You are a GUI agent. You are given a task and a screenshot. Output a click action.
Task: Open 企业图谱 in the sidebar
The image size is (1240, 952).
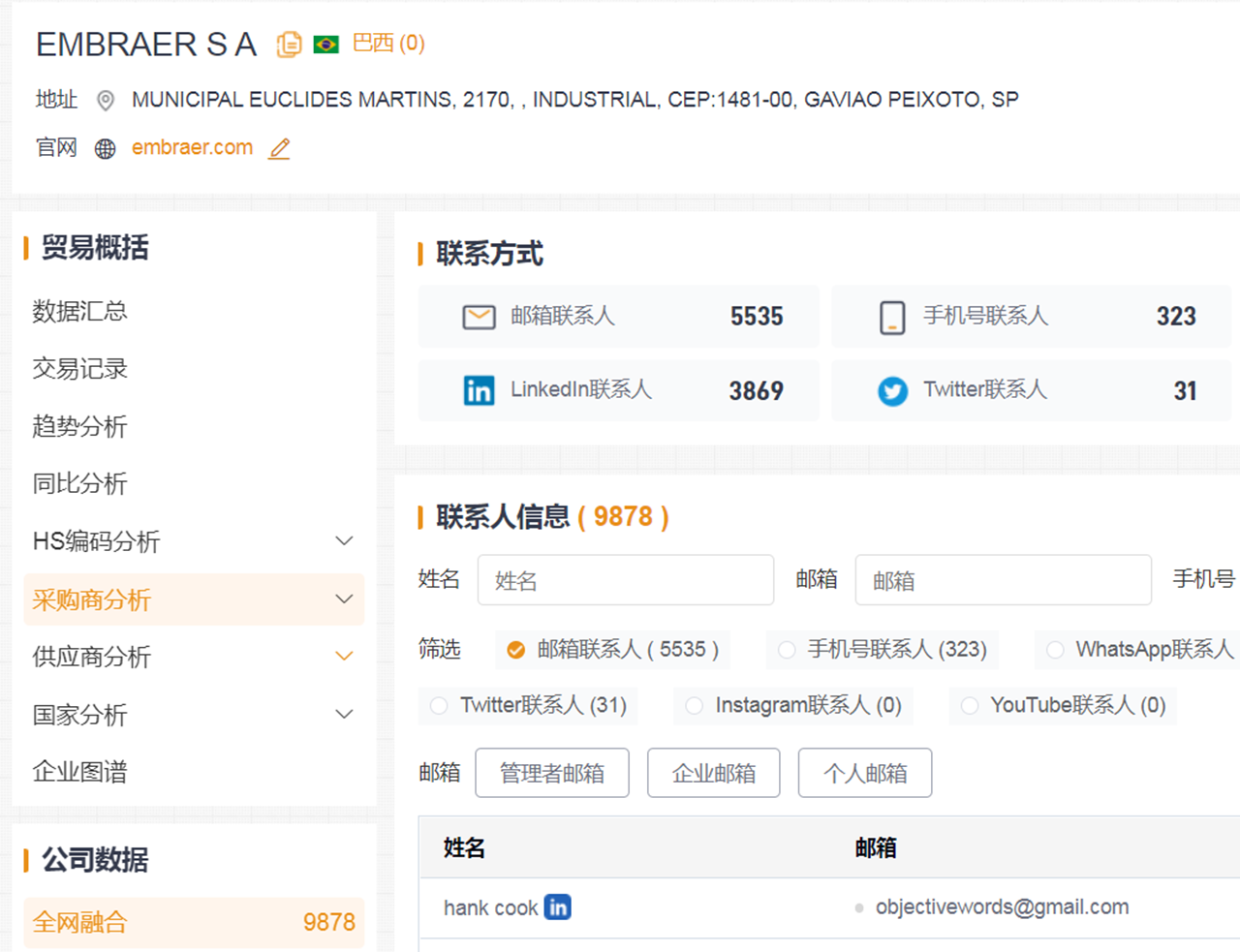pyautogui.click(x=79, y=772)
